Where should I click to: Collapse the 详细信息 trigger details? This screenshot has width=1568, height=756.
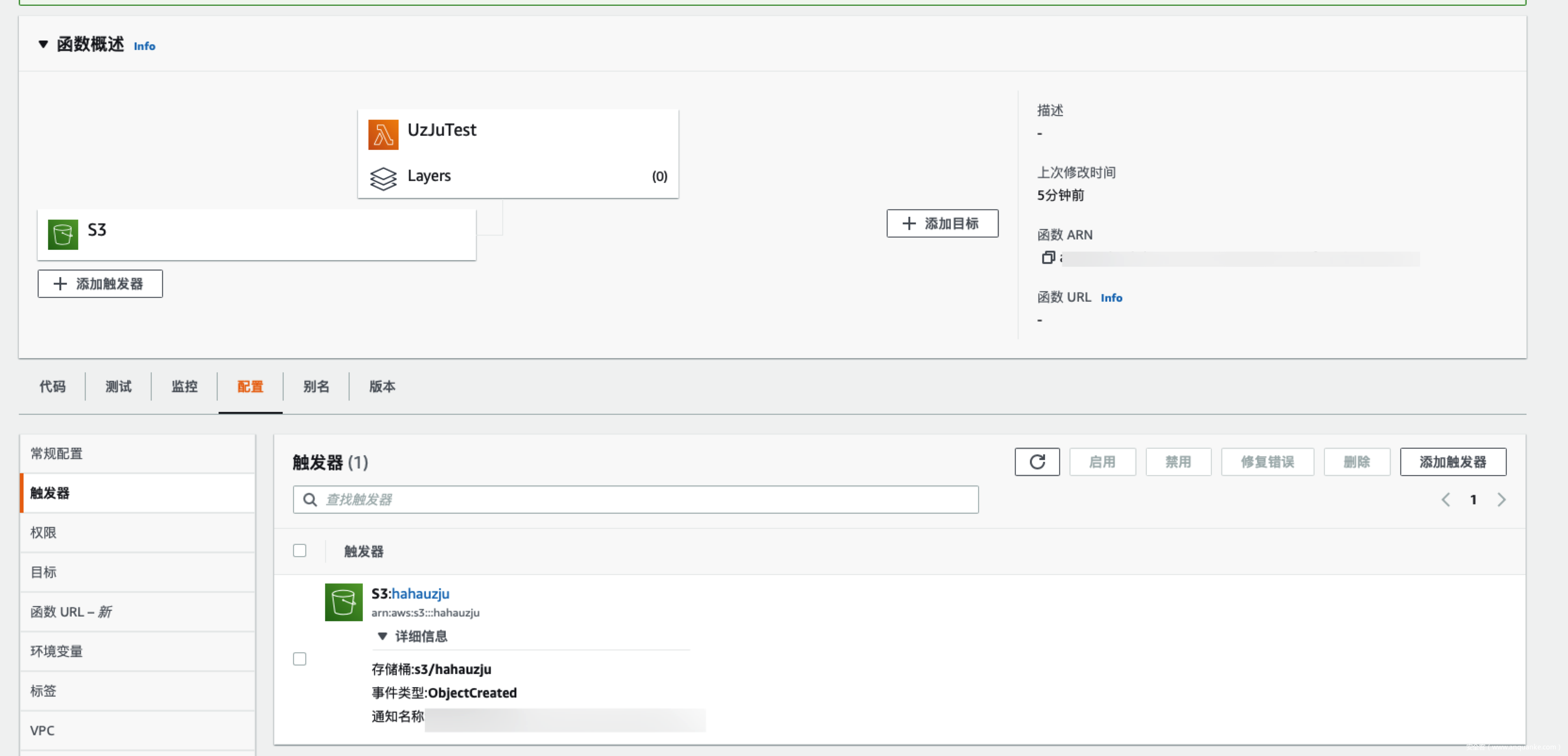click(382, 637)
